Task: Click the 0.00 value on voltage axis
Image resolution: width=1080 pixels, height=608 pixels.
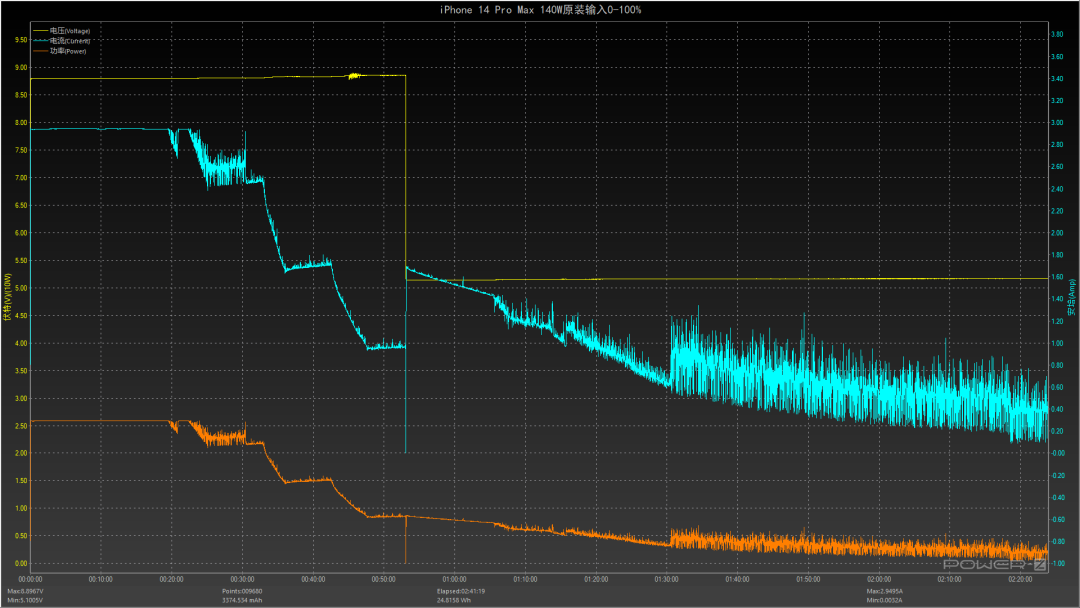Action: click(21, 563)
